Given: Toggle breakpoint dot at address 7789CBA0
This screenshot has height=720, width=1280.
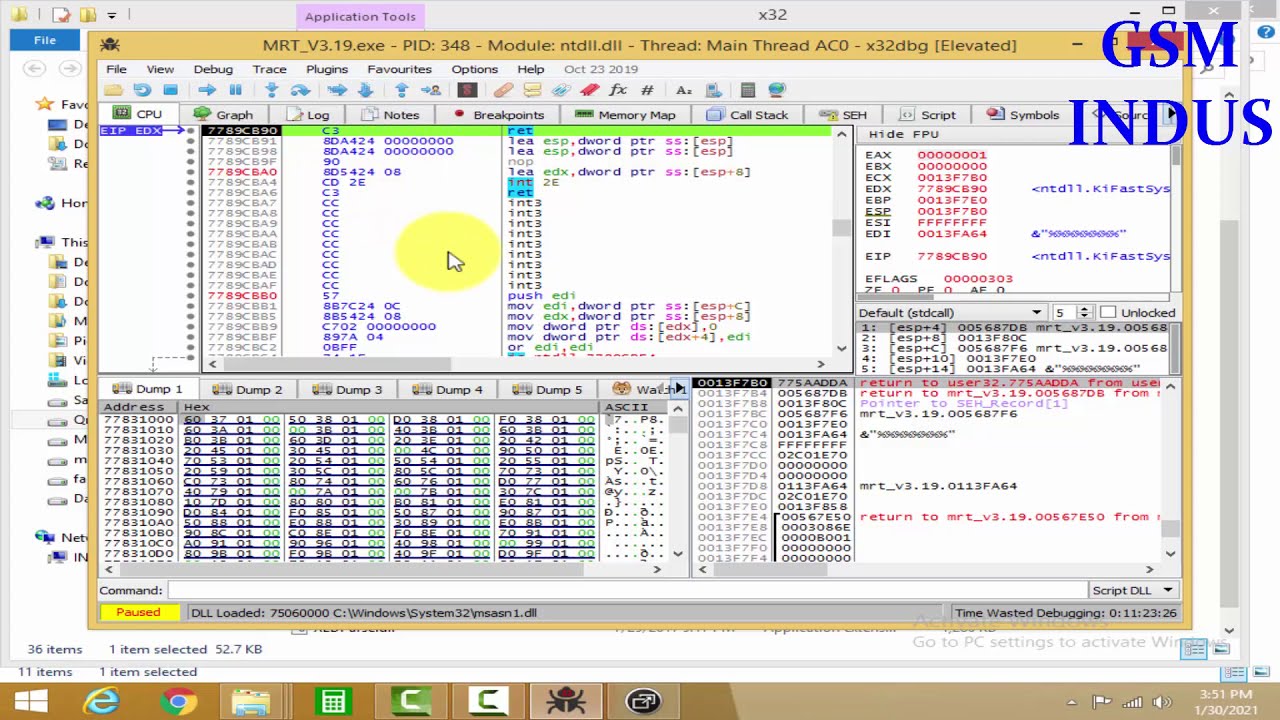Looking at the screenshot, I should click(190, 172).
